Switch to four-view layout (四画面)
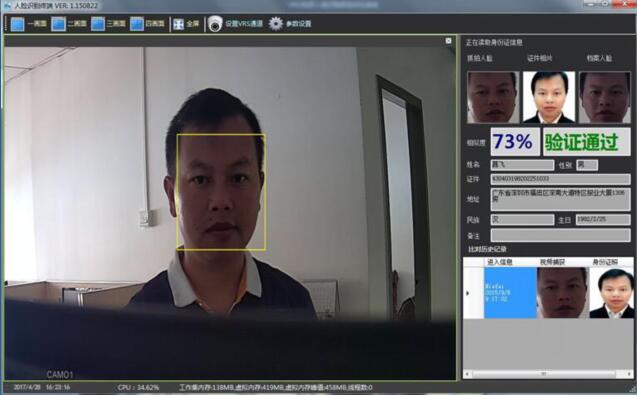The image size is (637, 395). coord(147,24)
